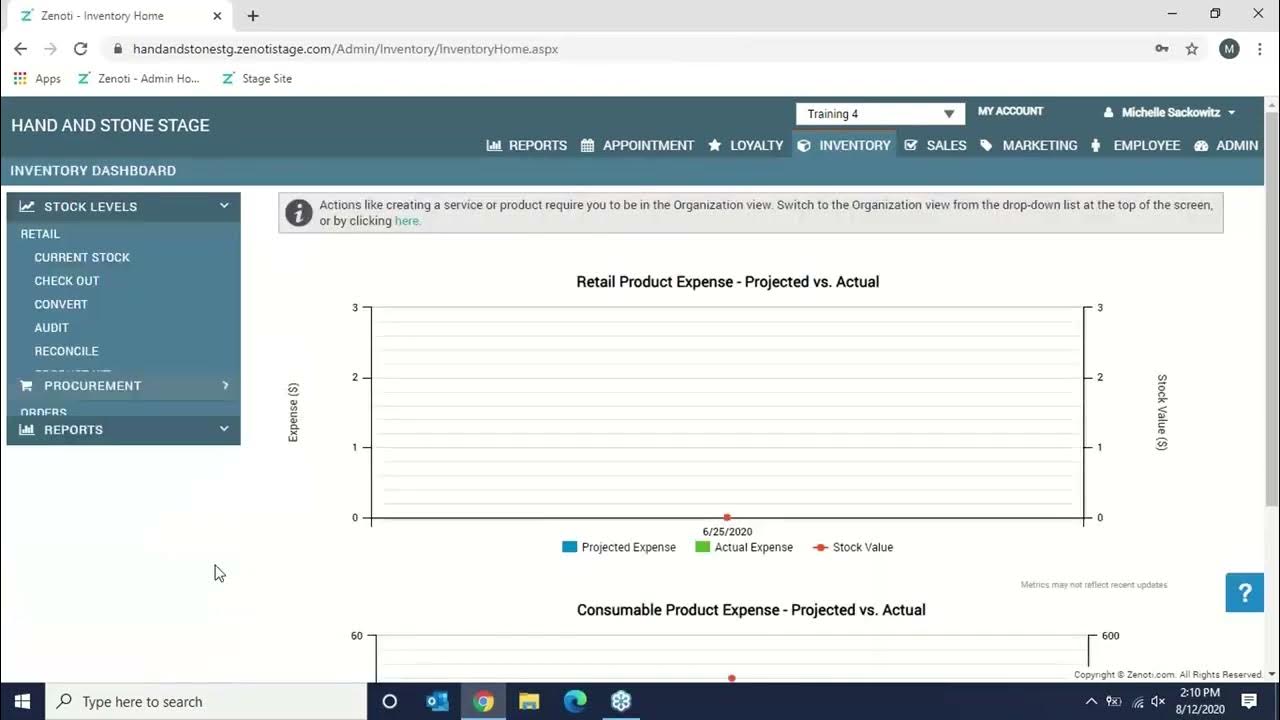Click the Marketing tag icon
The width and height of the screenshot is (1280, 720).
(x=987, y=145)
